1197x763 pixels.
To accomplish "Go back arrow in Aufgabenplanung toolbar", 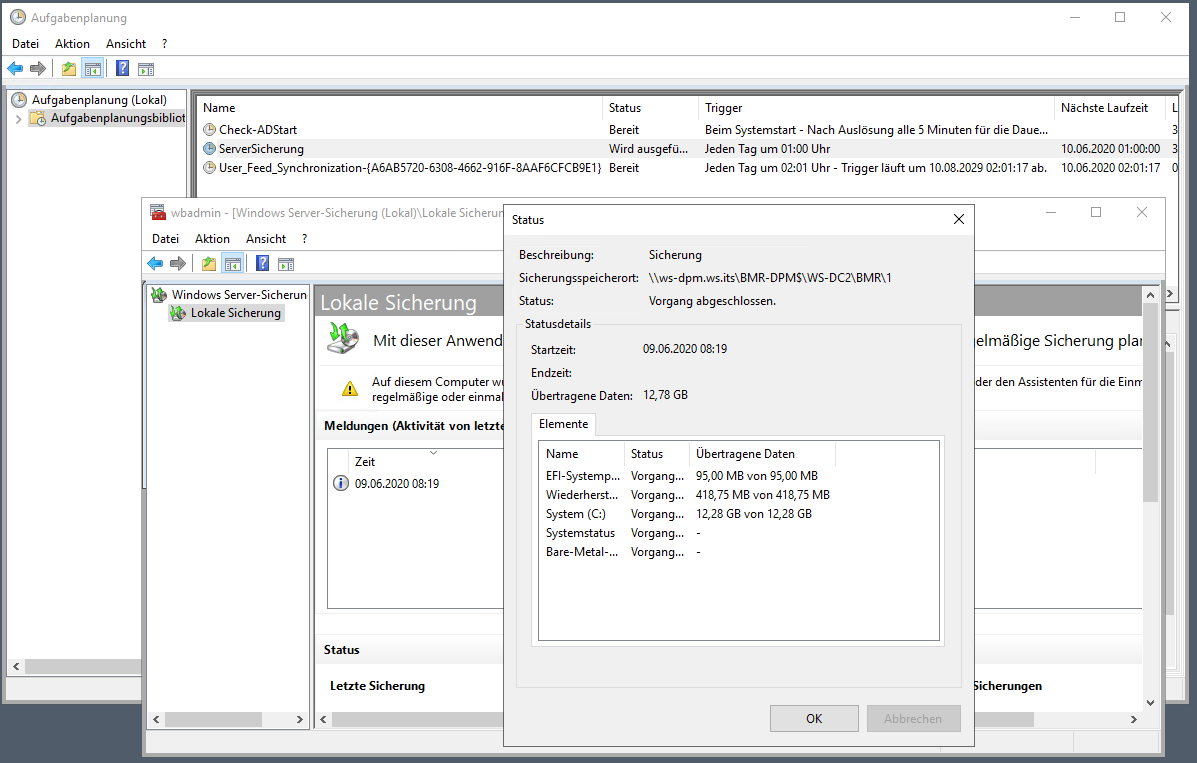I will pyautogui.click(x=15, y=69).
